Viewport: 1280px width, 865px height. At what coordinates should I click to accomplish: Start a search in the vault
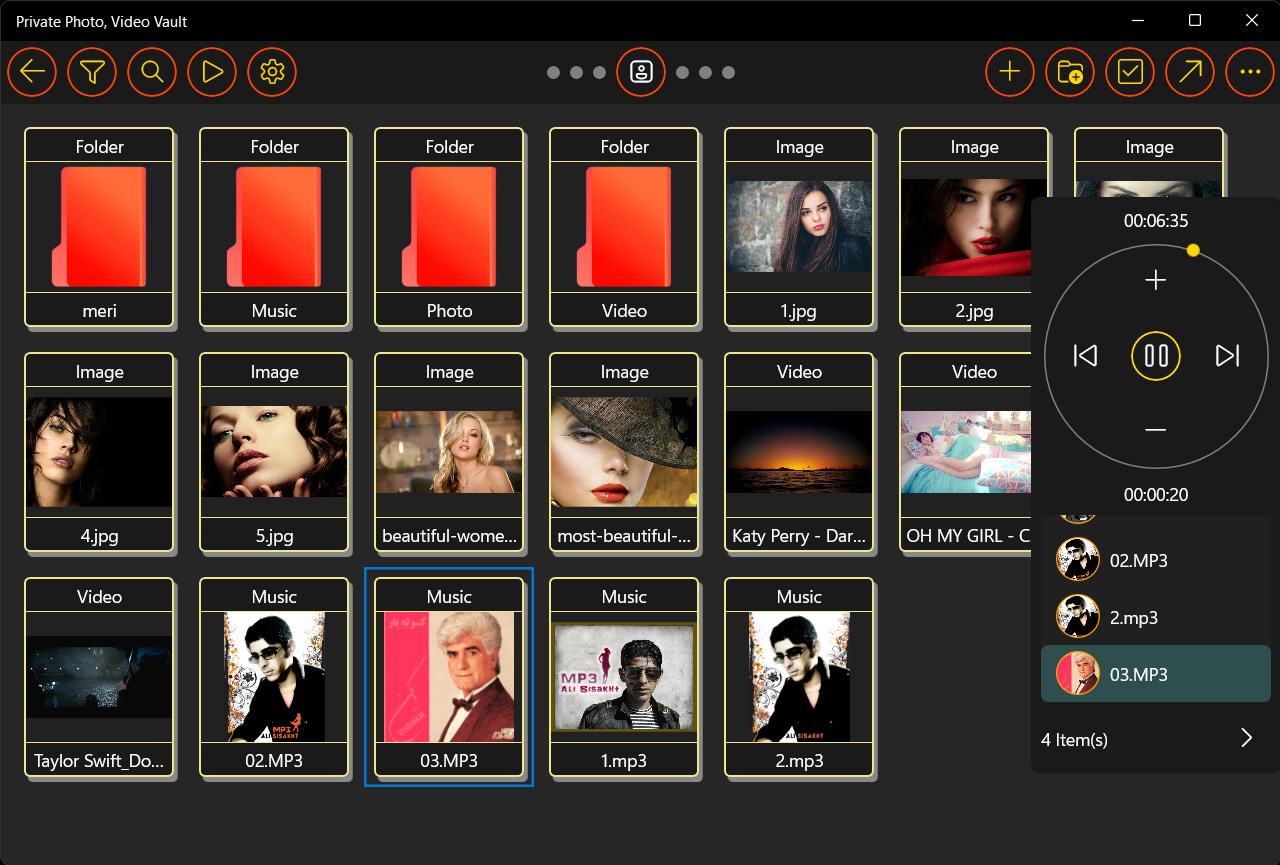[152, 72]
